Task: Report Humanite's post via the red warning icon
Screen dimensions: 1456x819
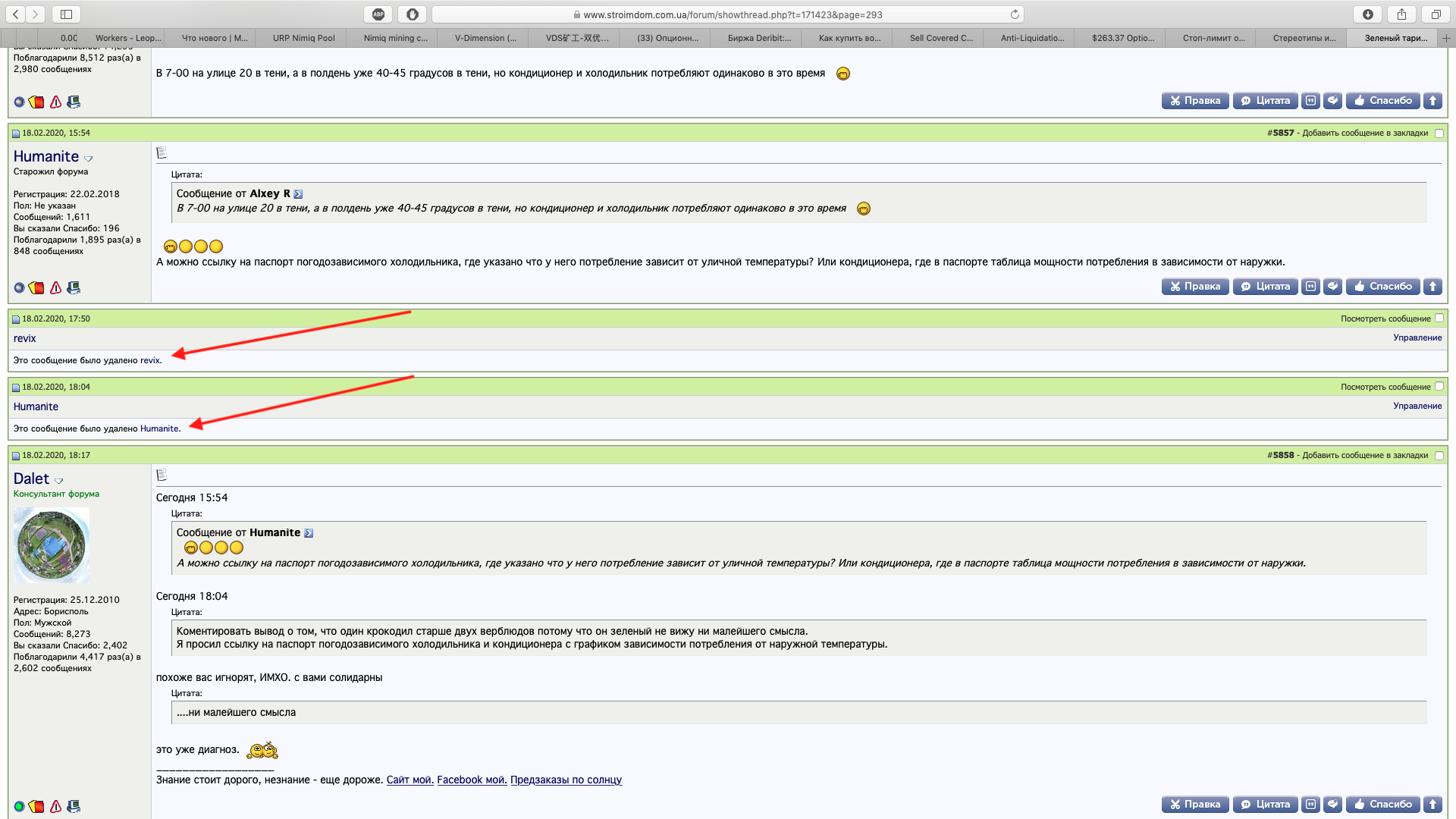Action: click(55, 287)
